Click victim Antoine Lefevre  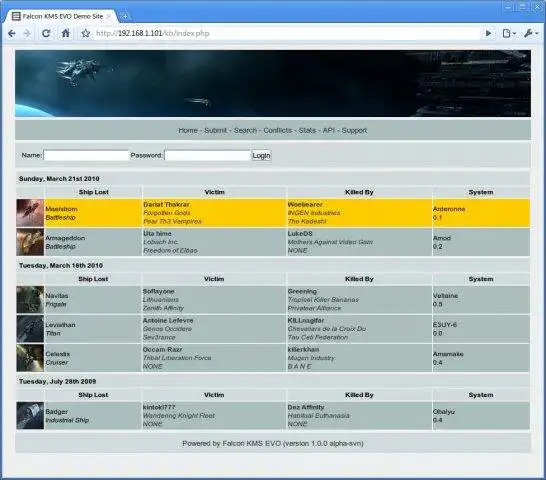168,320
